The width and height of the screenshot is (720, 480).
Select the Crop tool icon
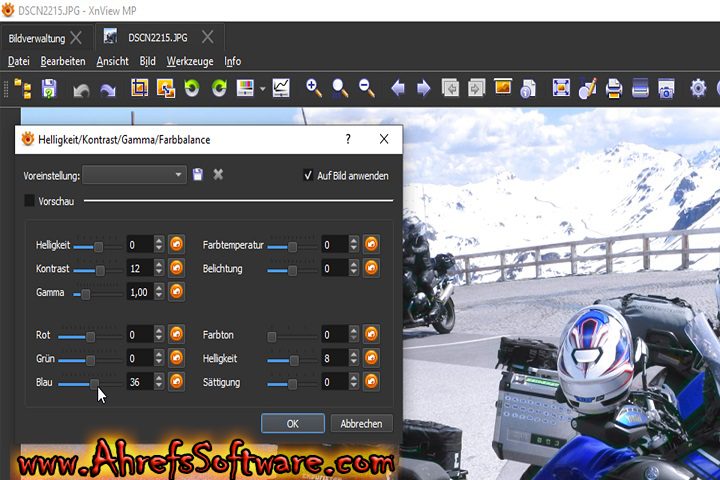140,89
